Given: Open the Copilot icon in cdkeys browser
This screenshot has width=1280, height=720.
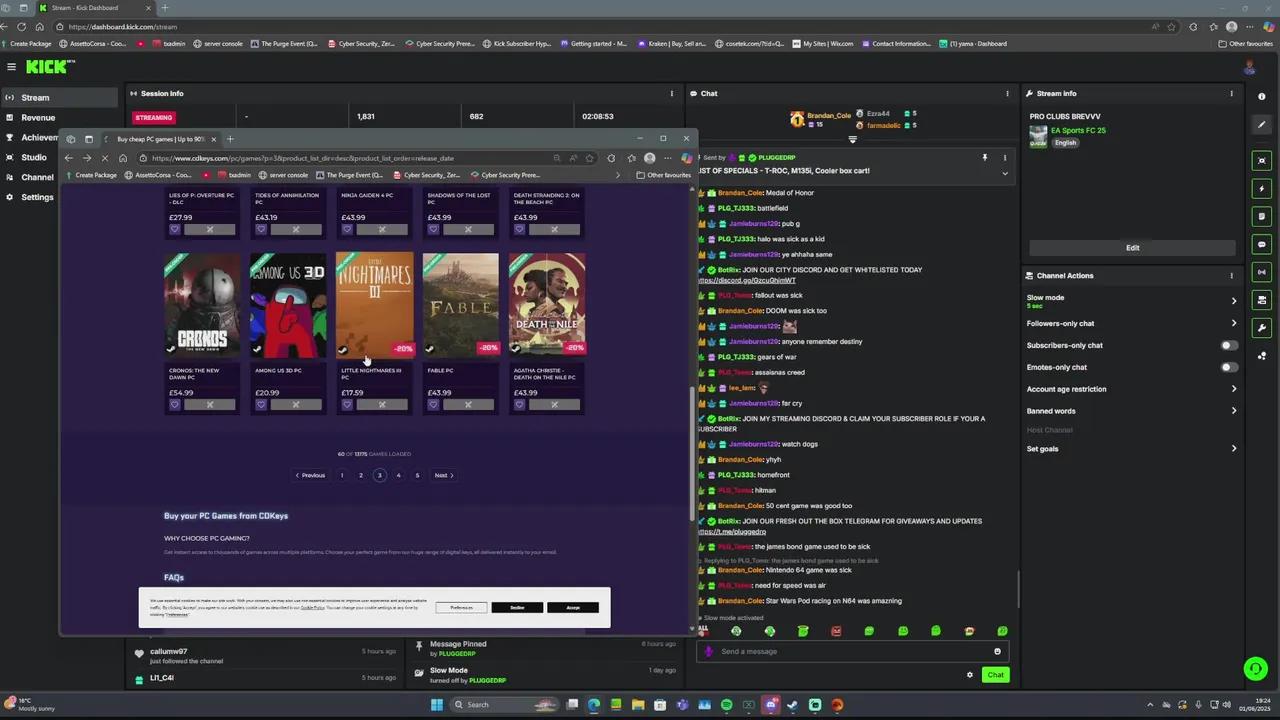Looking at the screenshot, I should (686, 158).
